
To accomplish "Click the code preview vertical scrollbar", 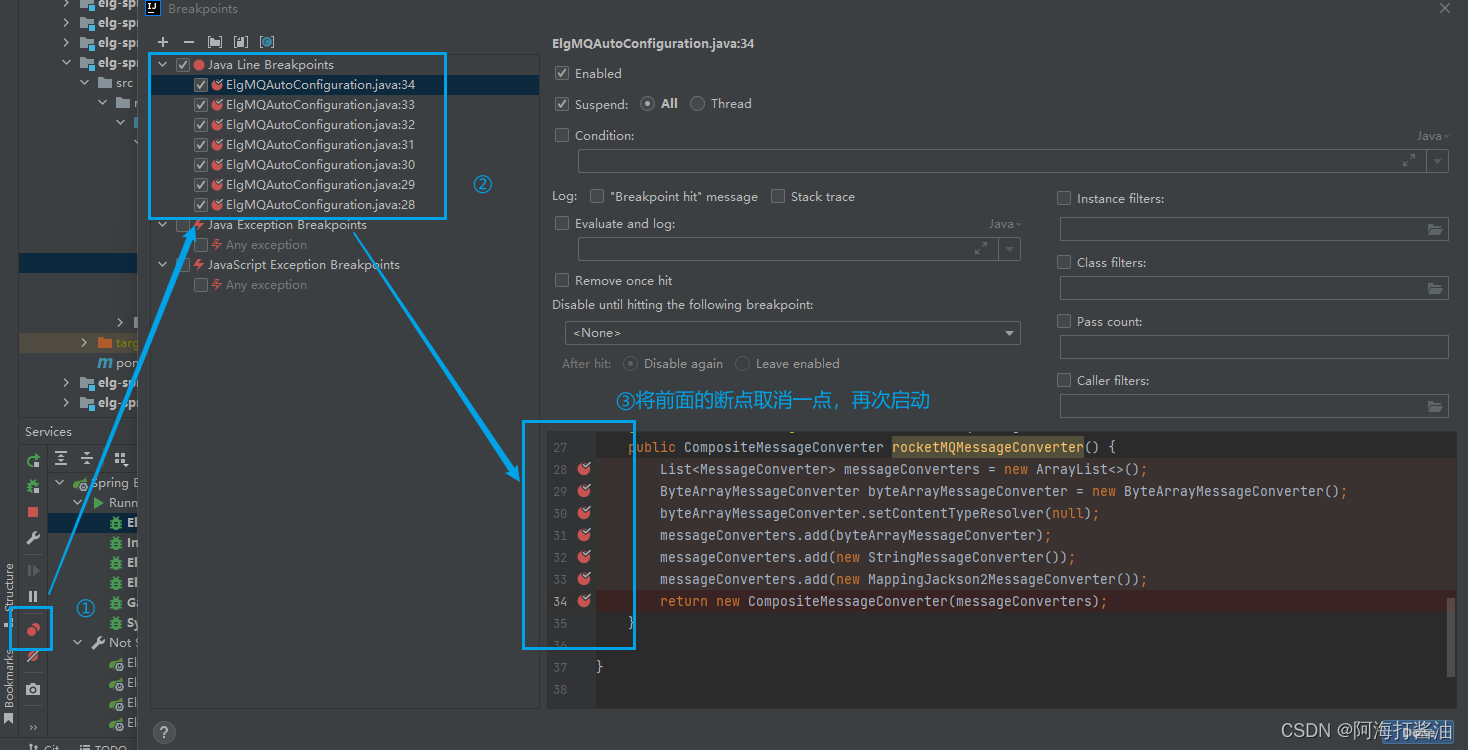I will (x=1451, y=638).
